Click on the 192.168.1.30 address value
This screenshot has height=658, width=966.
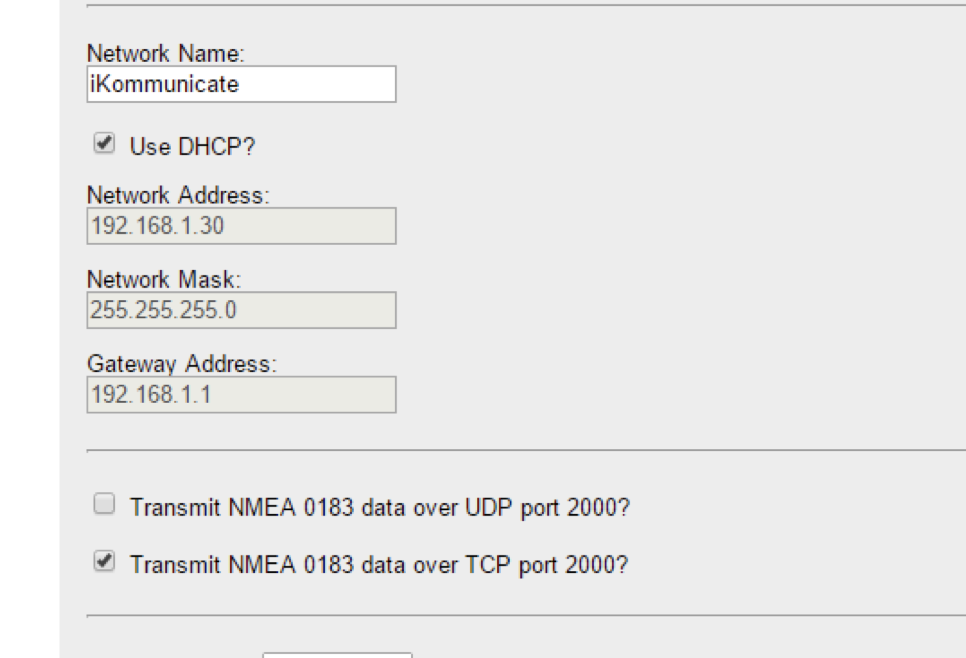click(x=158, y=226)
